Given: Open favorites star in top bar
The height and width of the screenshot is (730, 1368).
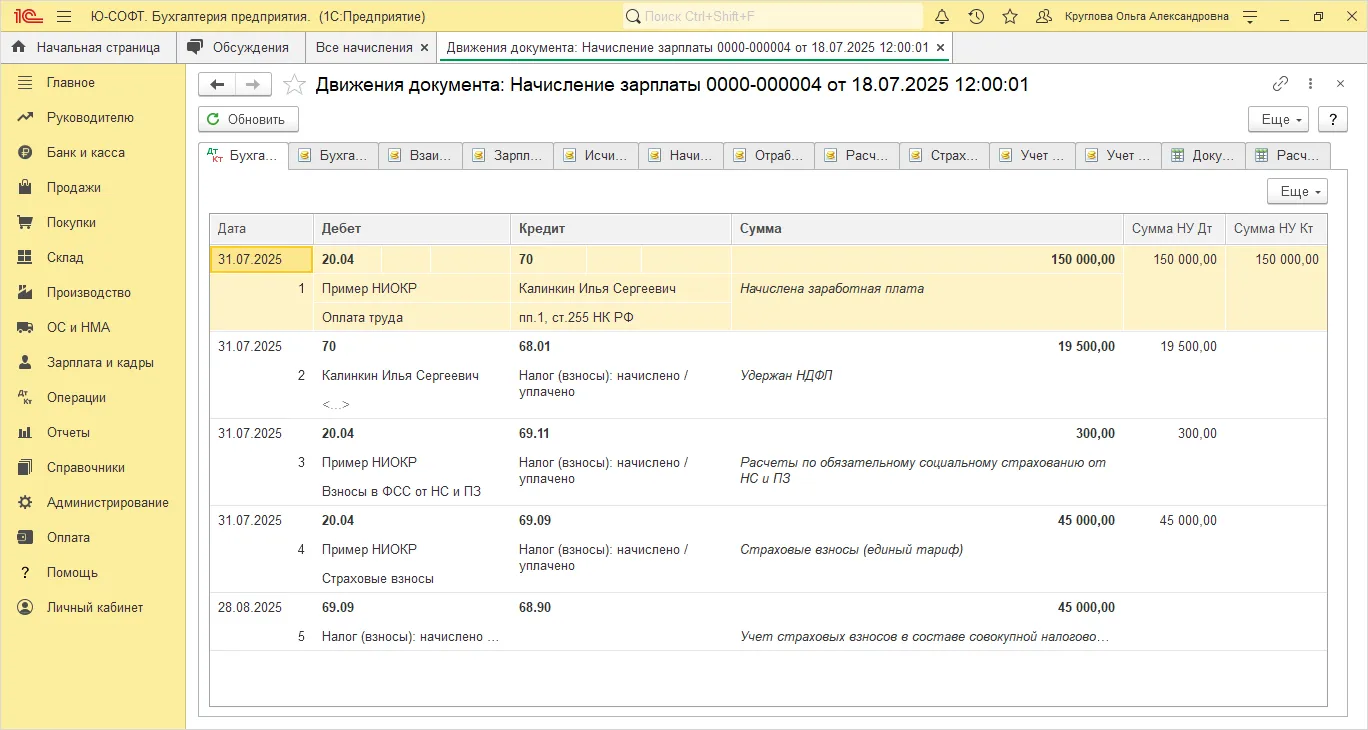Looking at the screenshot, I should point(1010,17).
